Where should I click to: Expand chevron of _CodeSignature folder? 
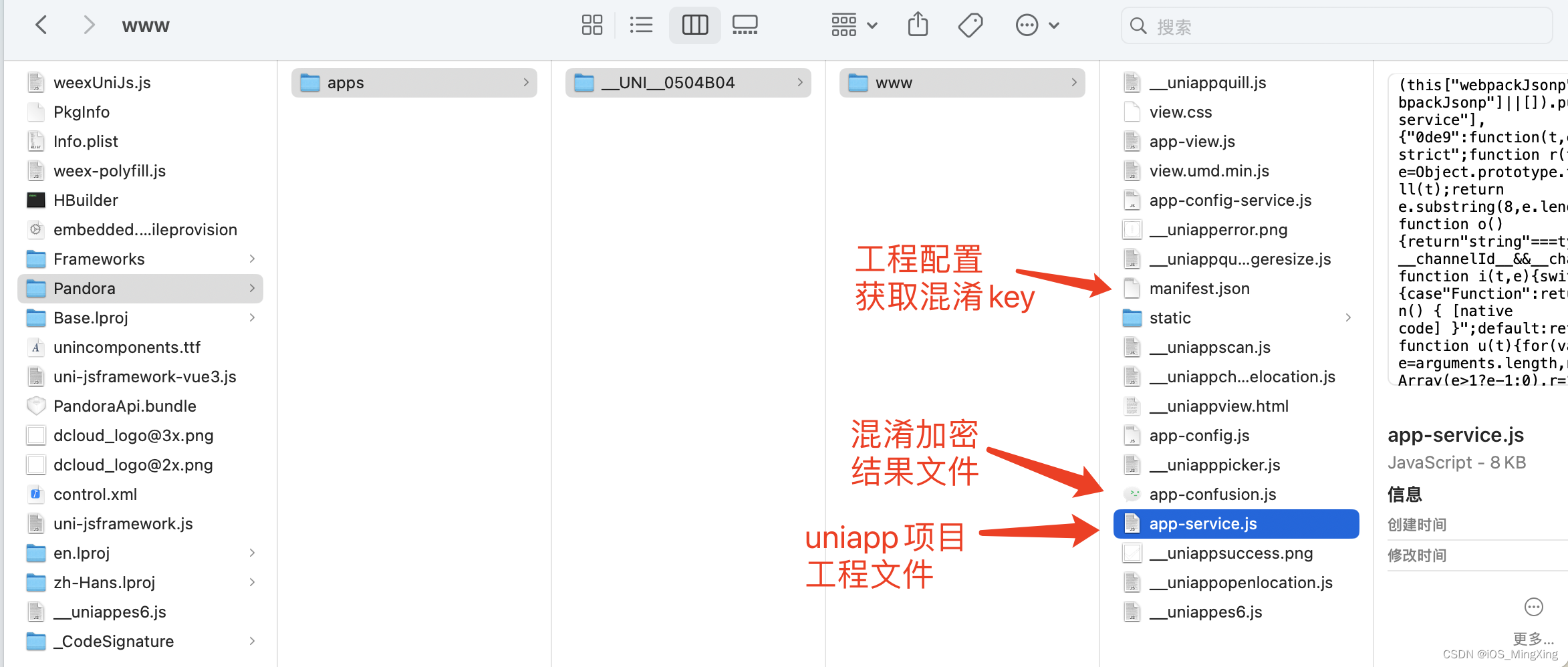point(252,642)
